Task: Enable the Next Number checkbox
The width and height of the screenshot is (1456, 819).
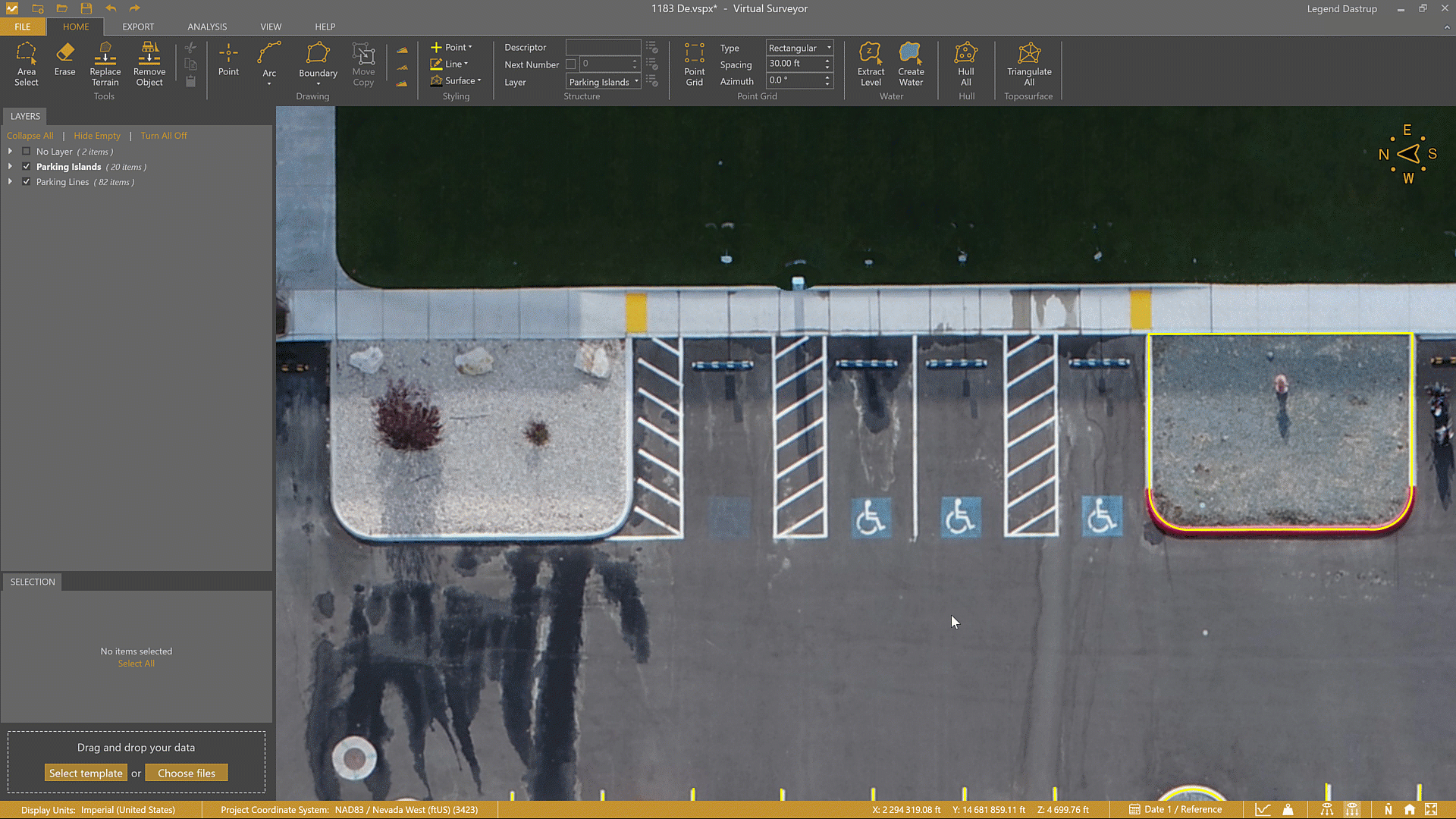Action: 571,64
